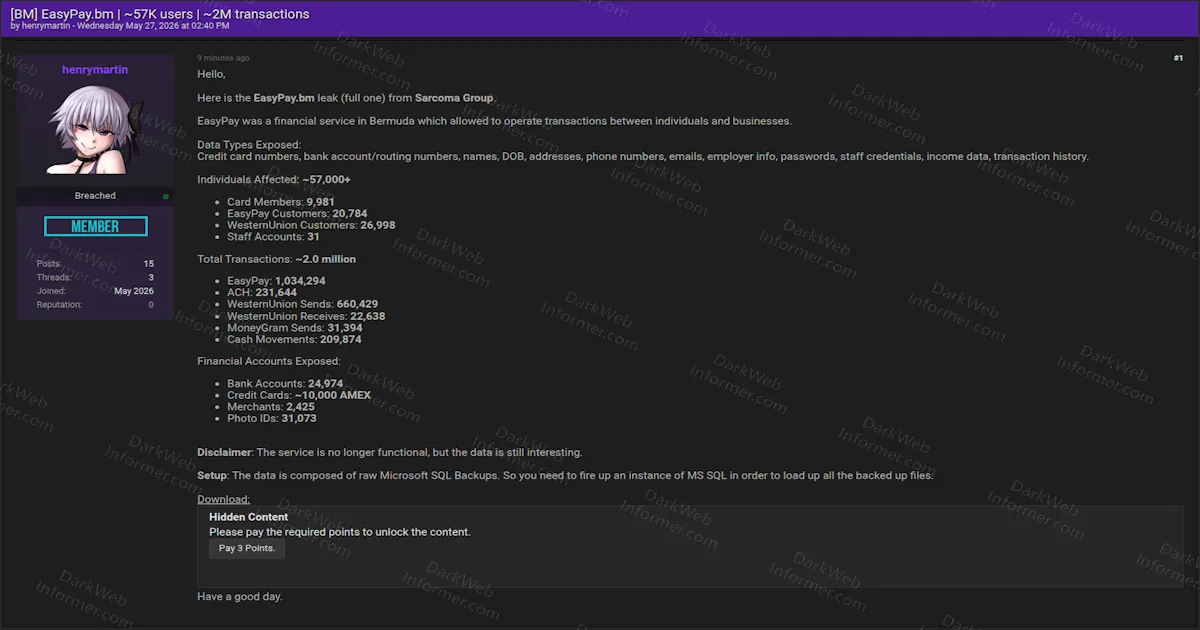Screen dimensions: 1200x630
Task: Click the bold 'Disclaimer' label
Action: coord(224,453)
